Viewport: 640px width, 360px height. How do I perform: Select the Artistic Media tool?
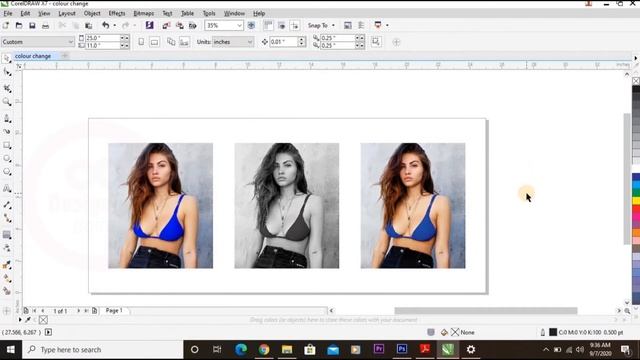[x=7, y=131]
